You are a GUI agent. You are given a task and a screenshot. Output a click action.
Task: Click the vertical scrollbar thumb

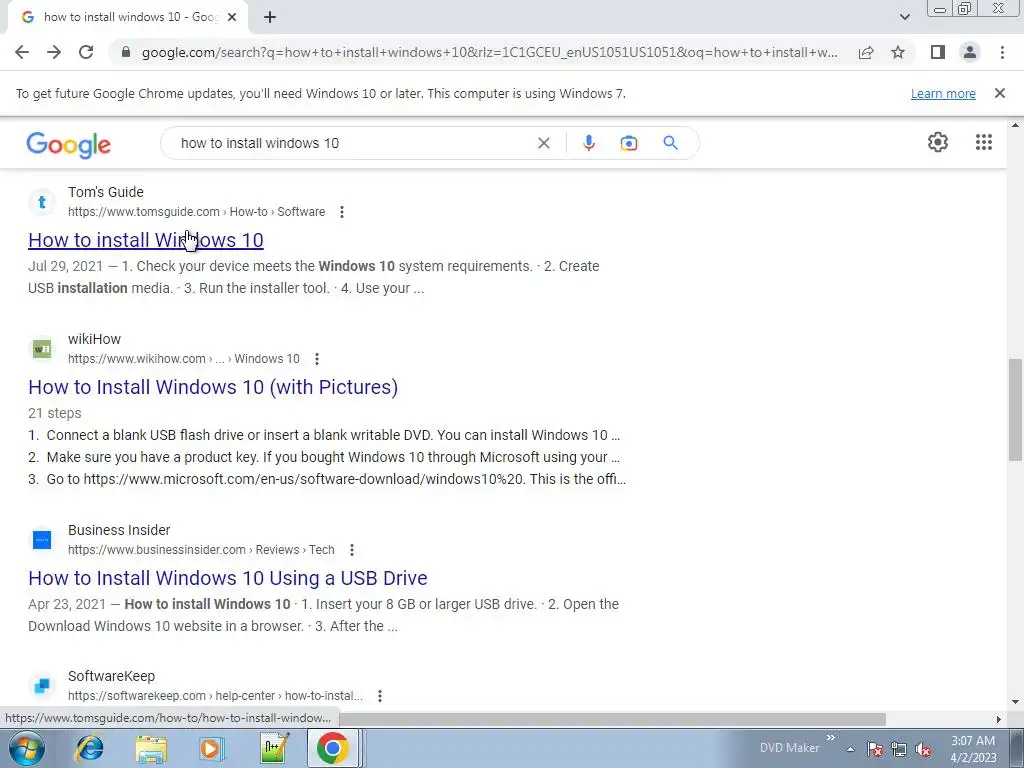click(x=1016, y=409)
